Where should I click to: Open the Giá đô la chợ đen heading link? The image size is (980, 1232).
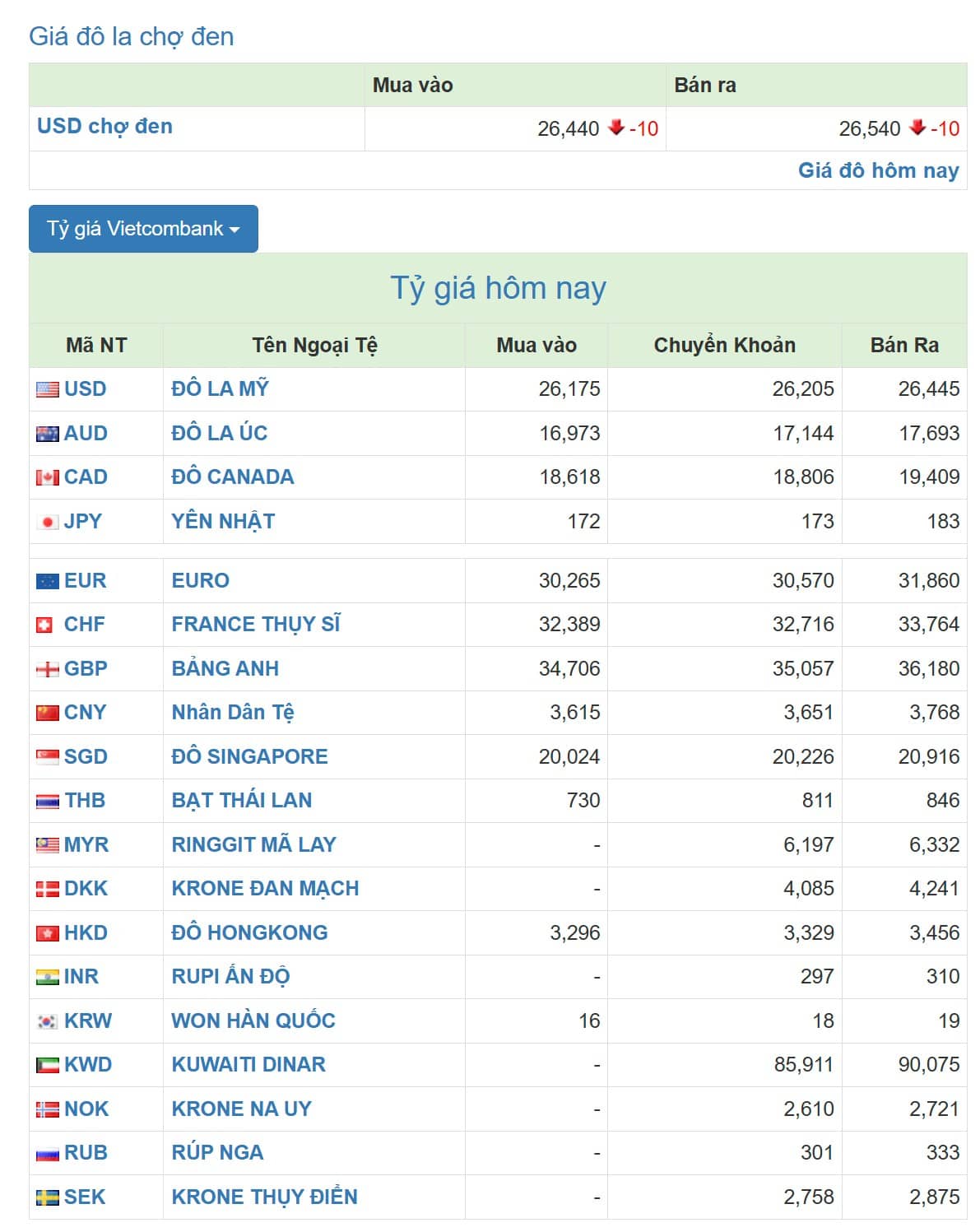[132, 35]
